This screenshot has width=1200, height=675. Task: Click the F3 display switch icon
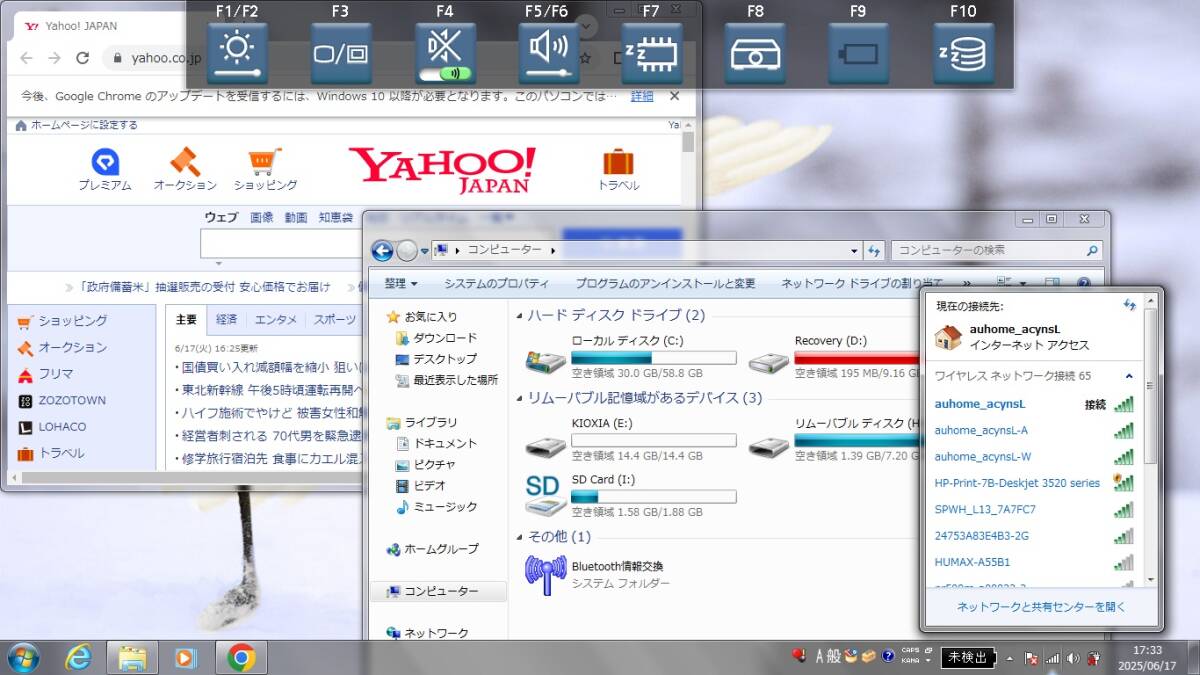pos(341,53)
